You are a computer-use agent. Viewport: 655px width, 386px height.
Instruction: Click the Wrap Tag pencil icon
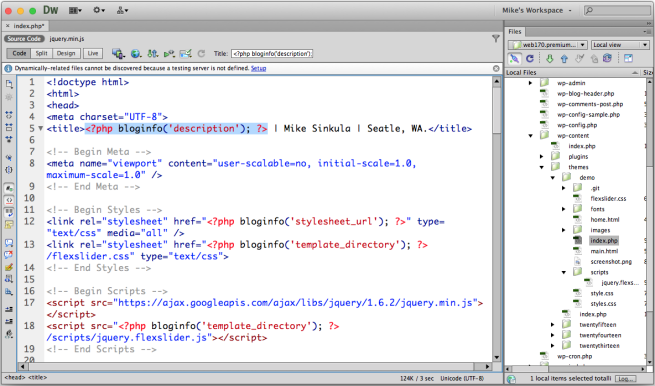(x=9, y=267)
